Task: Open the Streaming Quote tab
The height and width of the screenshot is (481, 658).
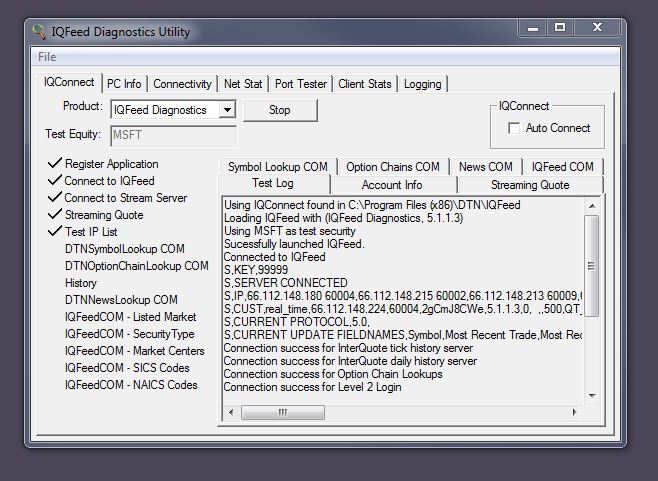Action: [530, 185]
